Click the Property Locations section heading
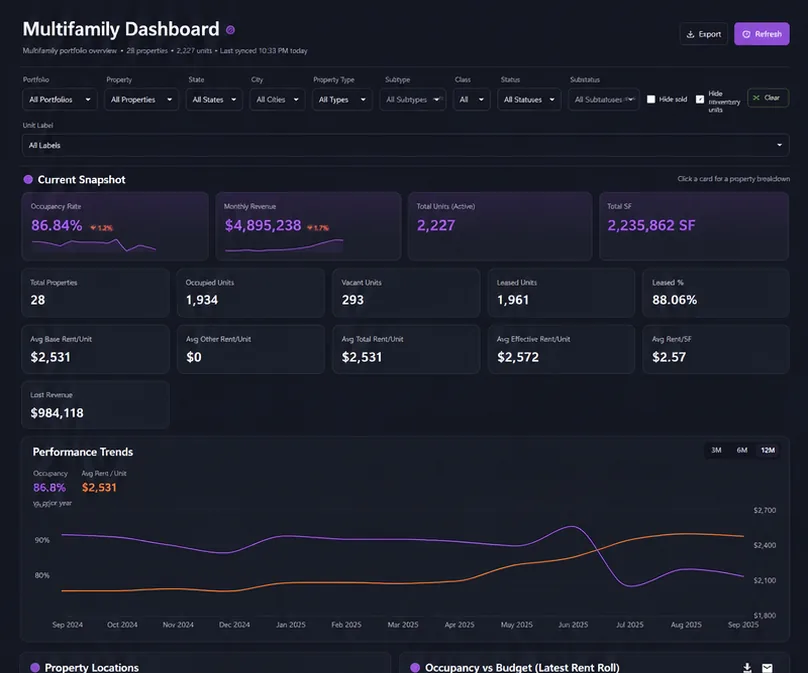The image size is (808, 673). coord(92,667)
